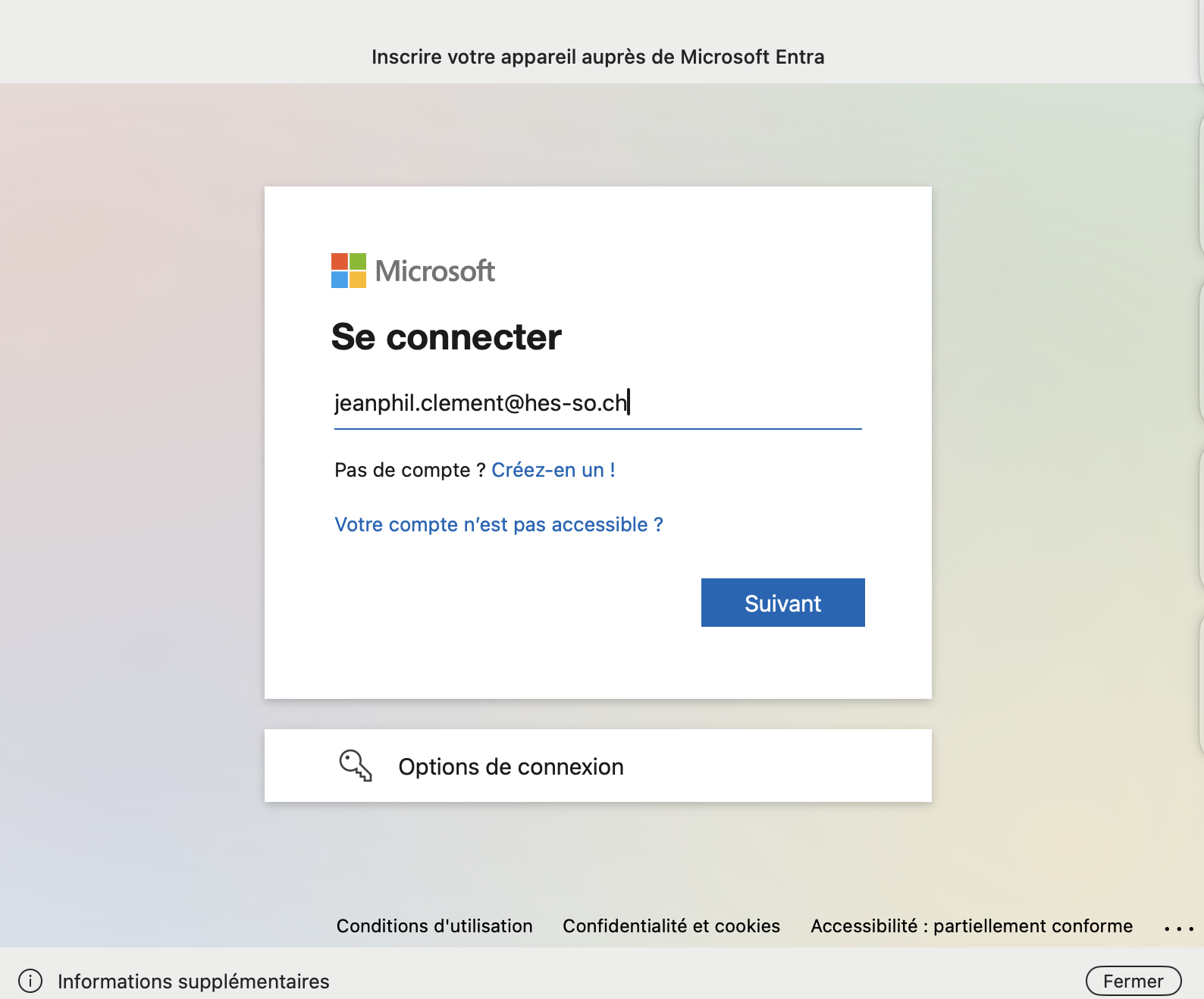The width and height of the screenshot is (1204, 999).
Task: Focus the email address input field
Action: 597,402
